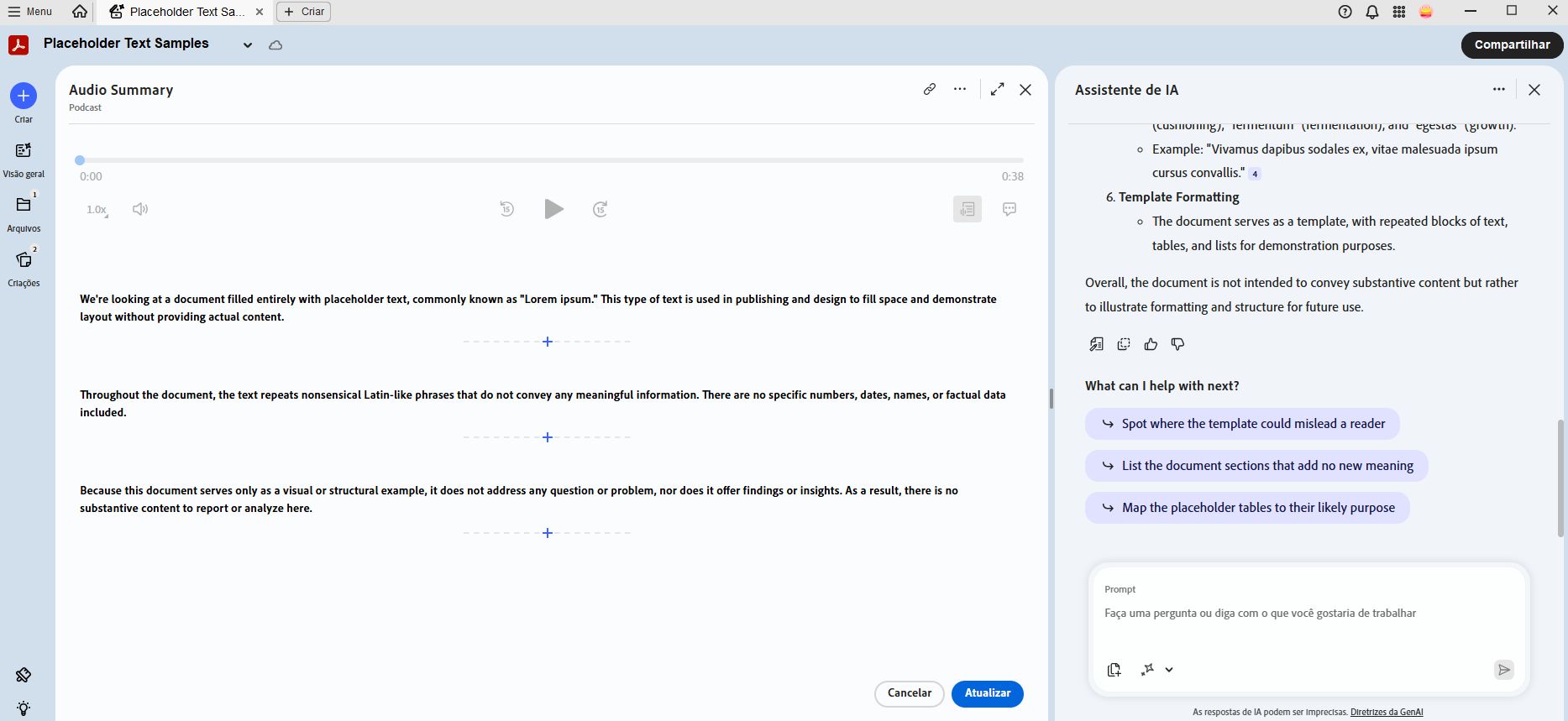Open the Diretrizes da GenAI link
1568x721 pixels.
click(1387, 712)
